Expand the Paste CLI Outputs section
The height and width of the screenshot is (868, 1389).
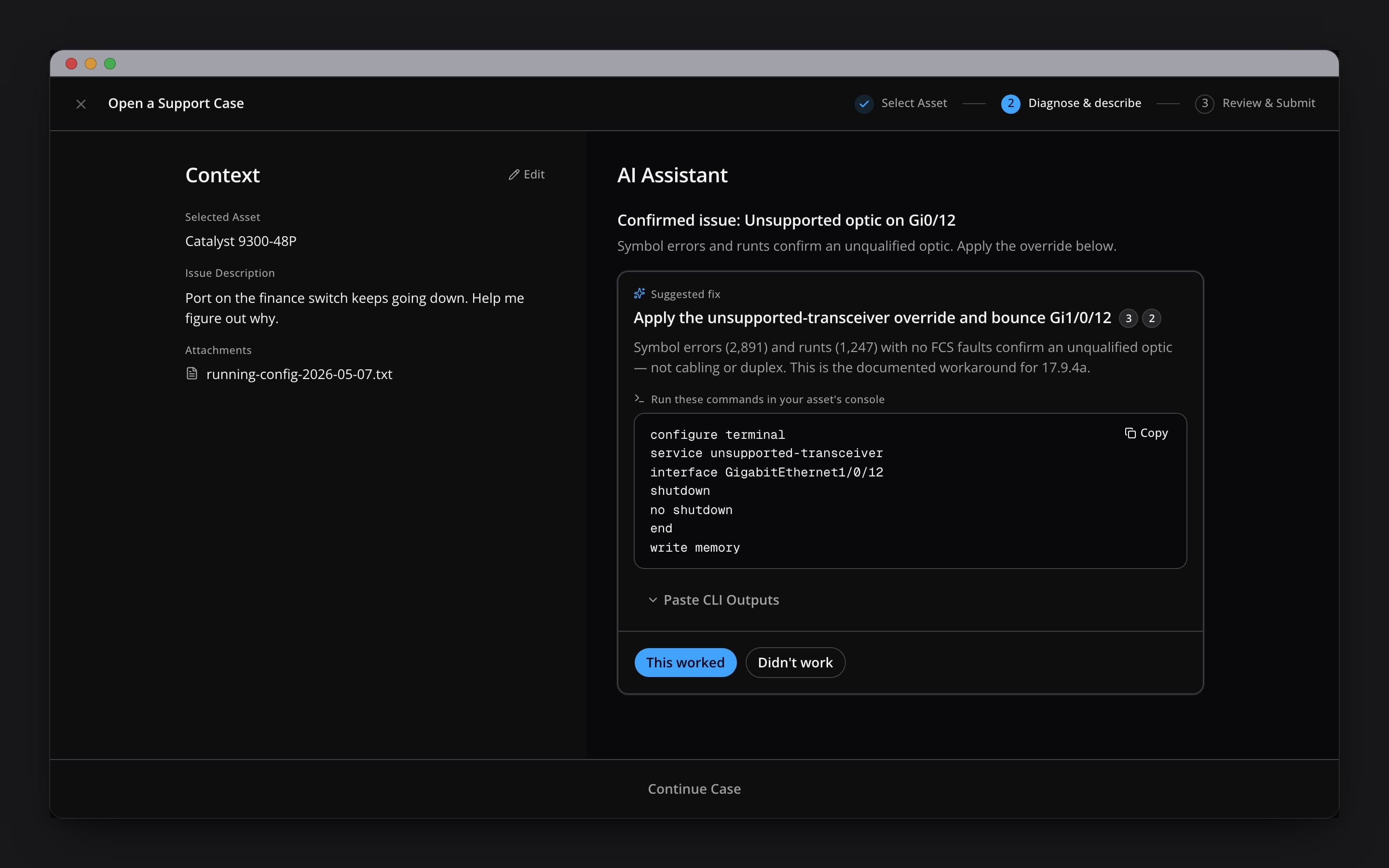pyautogui.click(x=713, y=600)
